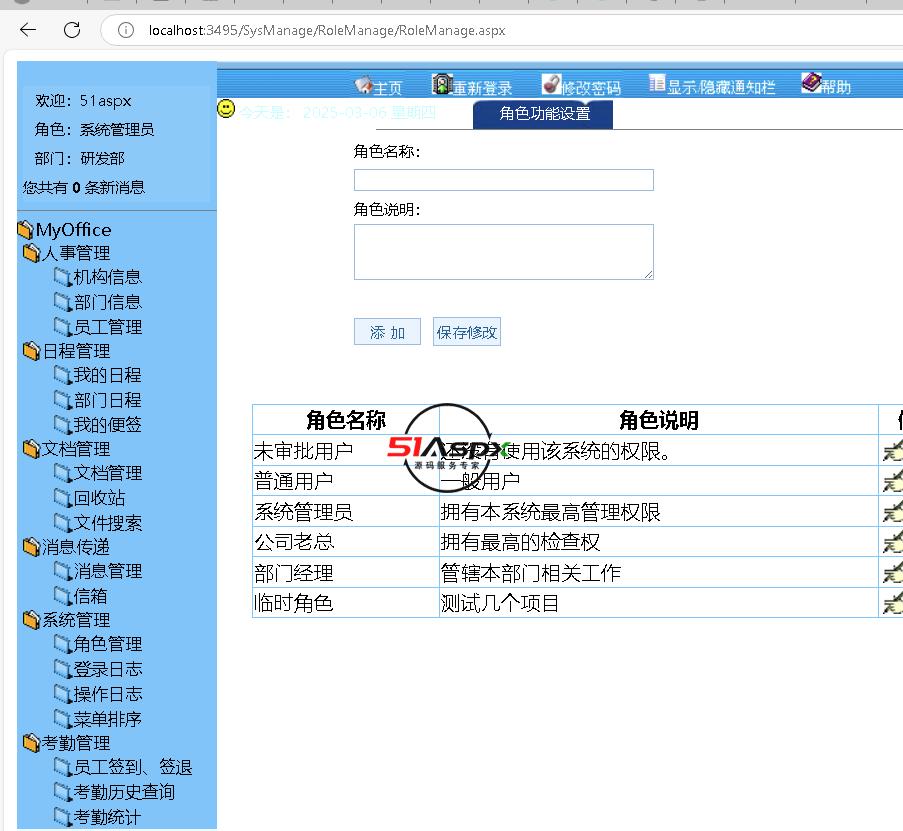Open 登录日志 in the sidebar tree
903x831 pixels.
[x=107, y=669]
